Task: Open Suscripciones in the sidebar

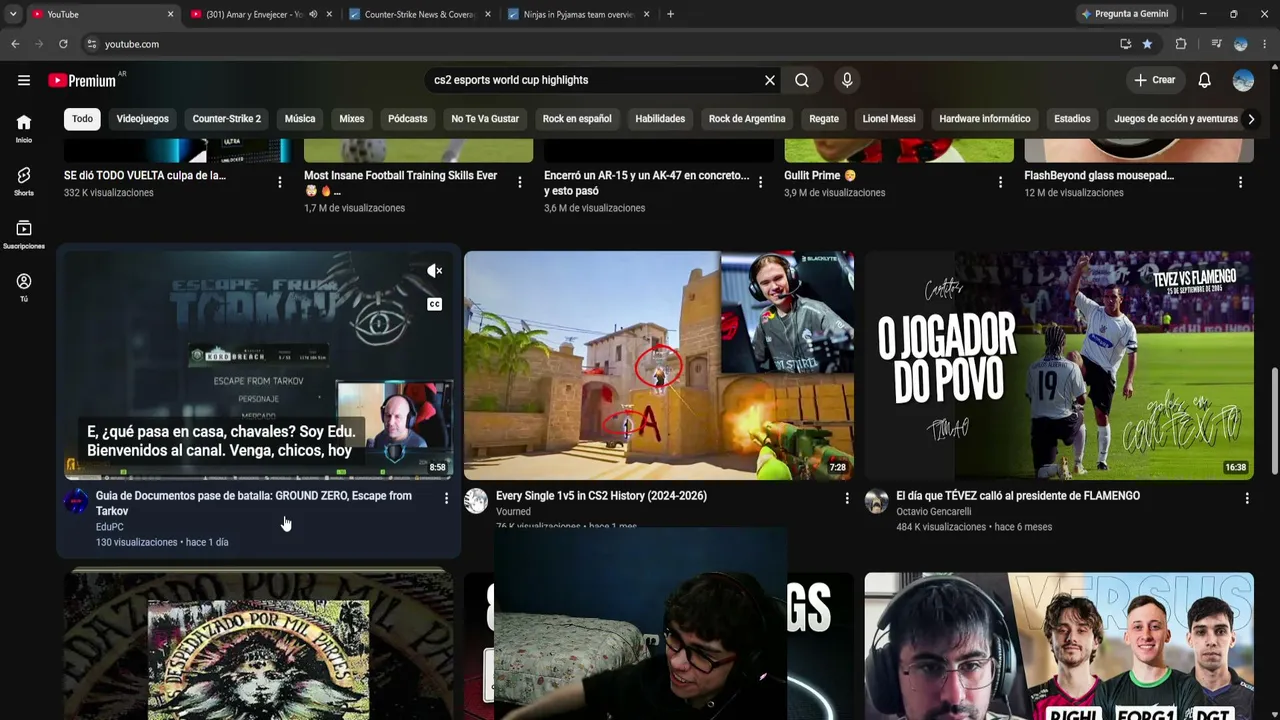Action: click(24, 234)
